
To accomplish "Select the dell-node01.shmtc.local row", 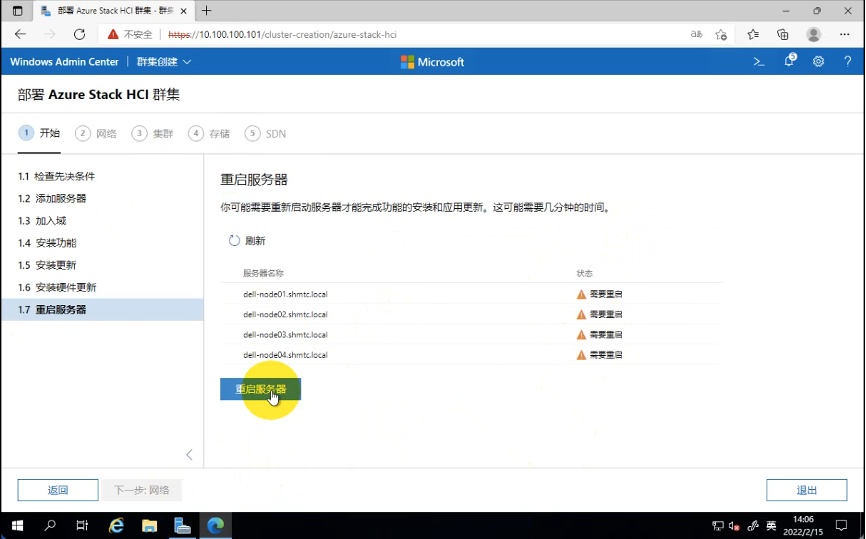I will 472,294.
